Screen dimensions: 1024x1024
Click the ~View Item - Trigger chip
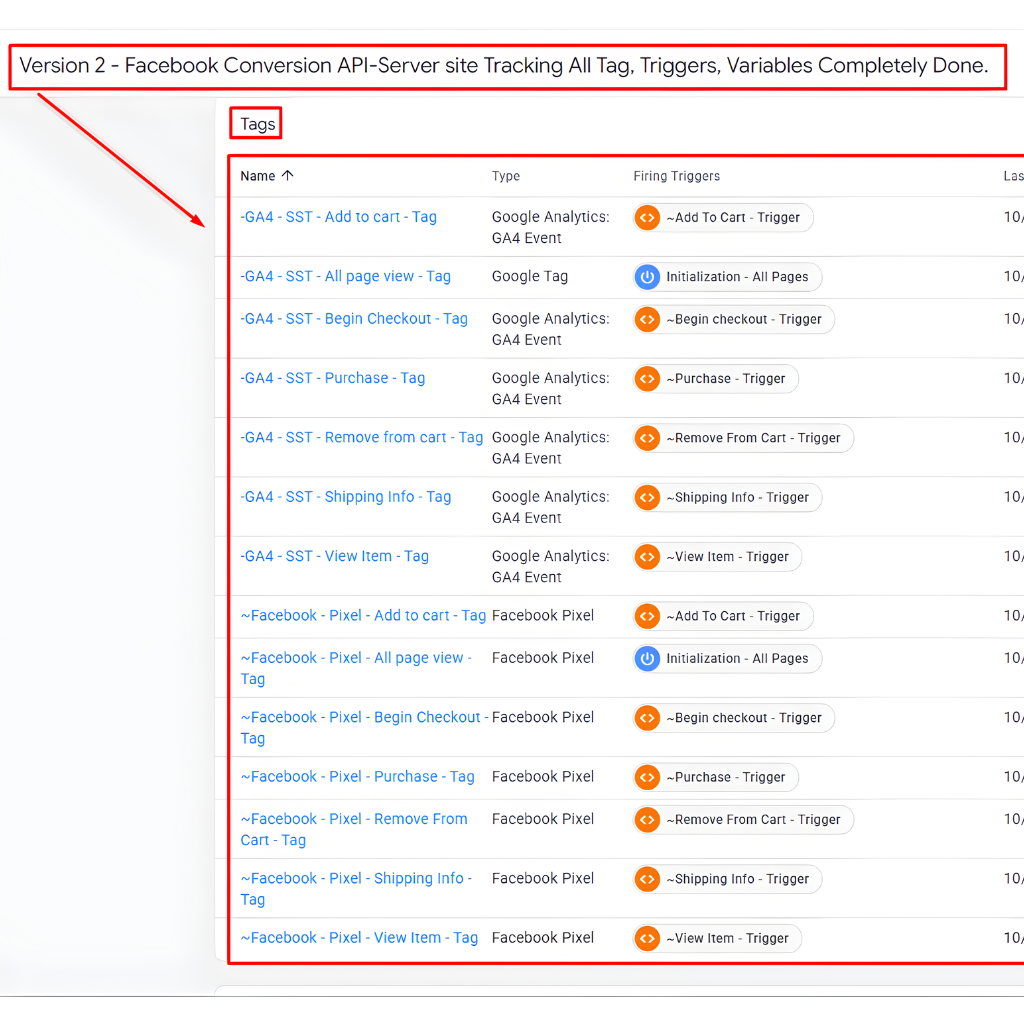click(x=716, y=557)
